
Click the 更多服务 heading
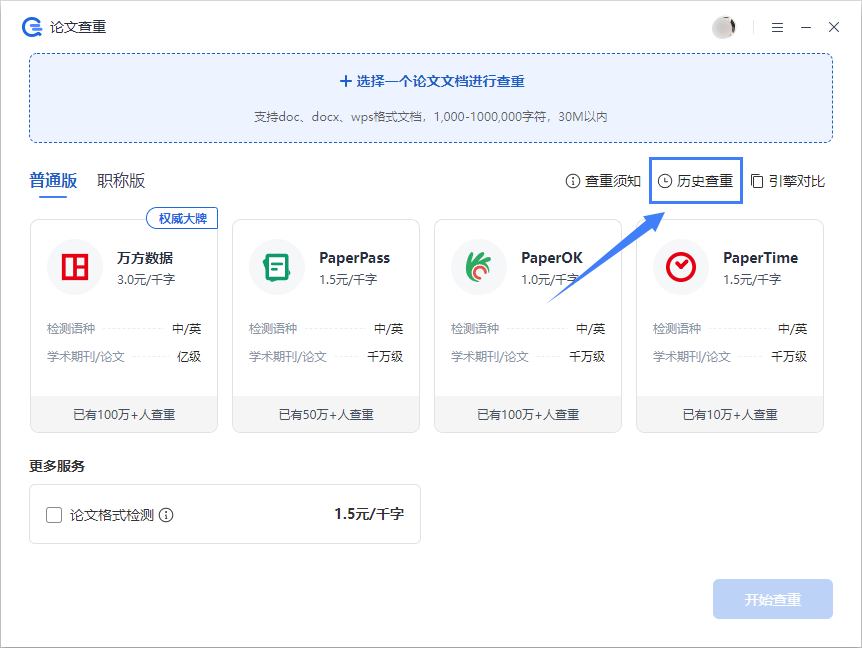(x=57, y=466)
